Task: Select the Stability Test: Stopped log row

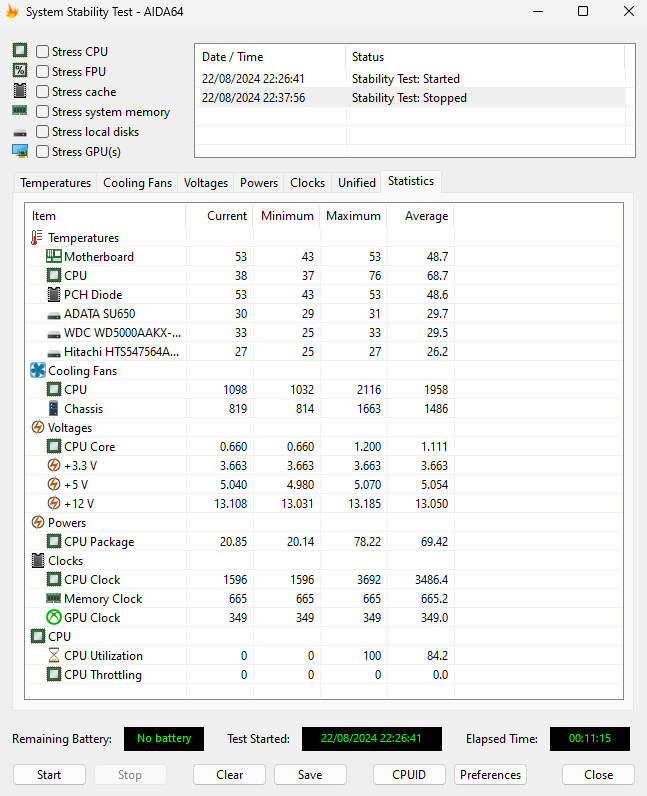Action: [x=410, y=97]
